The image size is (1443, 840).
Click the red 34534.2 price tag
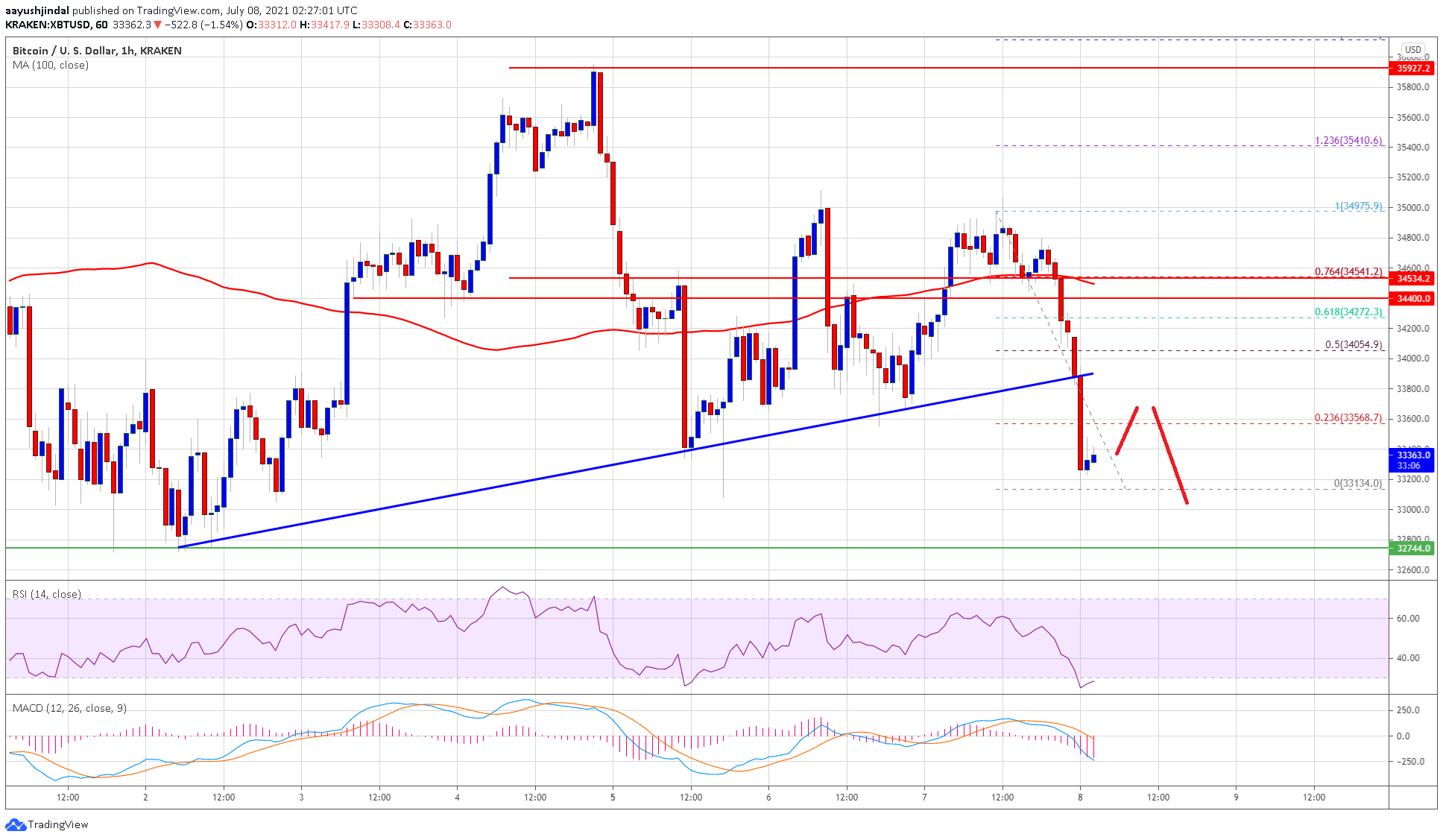point(1412,278)
